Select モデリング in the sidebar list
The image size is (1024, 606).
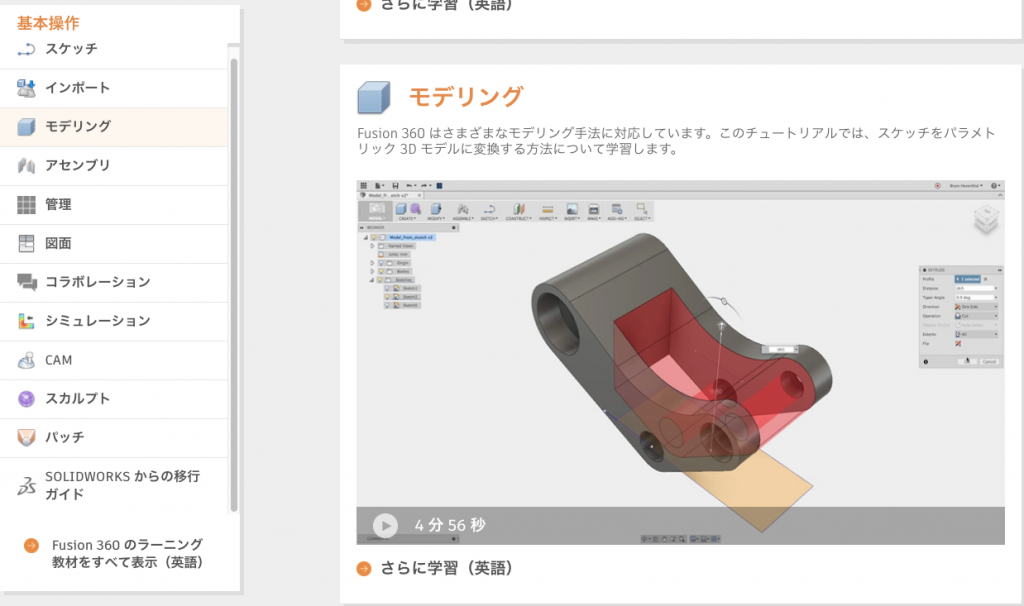coord(114,127)
